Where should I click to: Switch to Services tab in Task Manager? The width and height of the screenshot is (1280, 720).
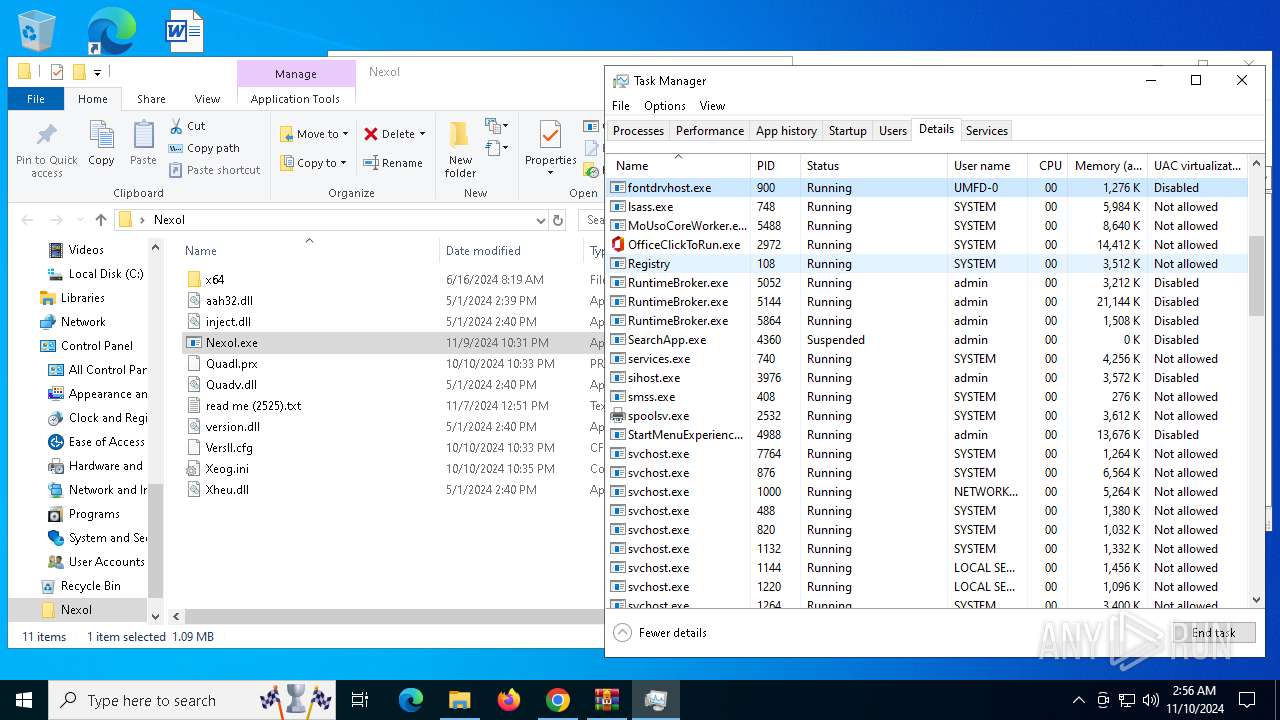pyautogui.click(x=987, y=131)
